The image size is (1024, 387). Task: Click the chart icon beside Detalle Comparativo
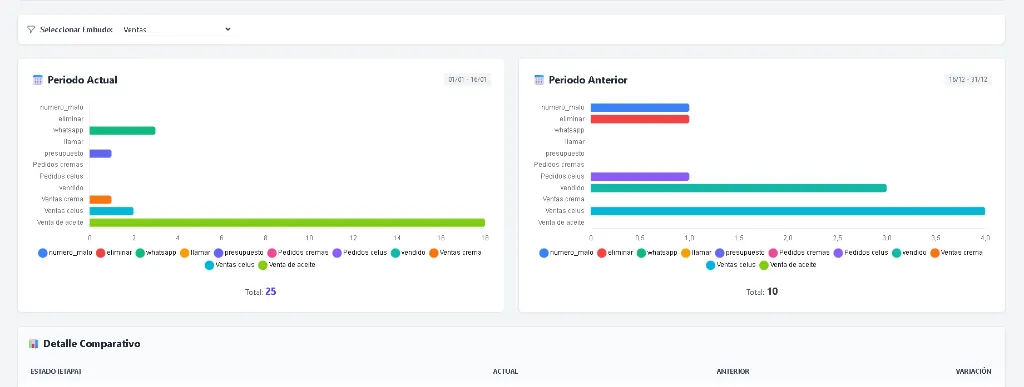pyautogui.click(x=34, y=343)
